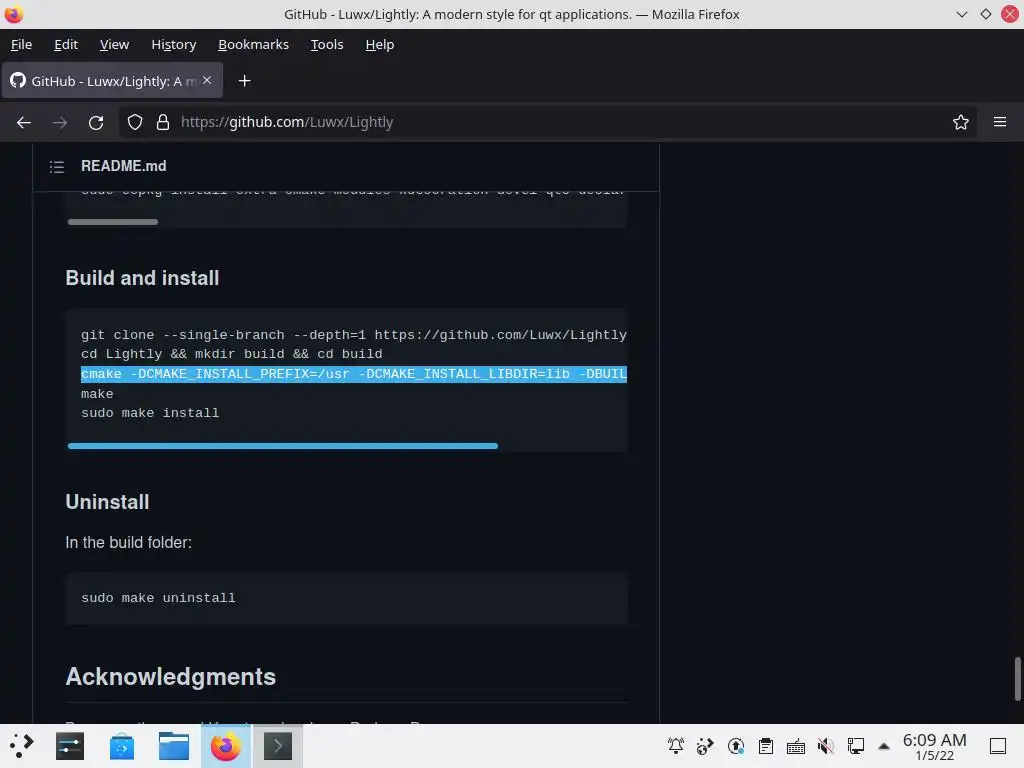Open the system updates tray icon
Viewport: 1024px width, 768px height.
point(736,746)
